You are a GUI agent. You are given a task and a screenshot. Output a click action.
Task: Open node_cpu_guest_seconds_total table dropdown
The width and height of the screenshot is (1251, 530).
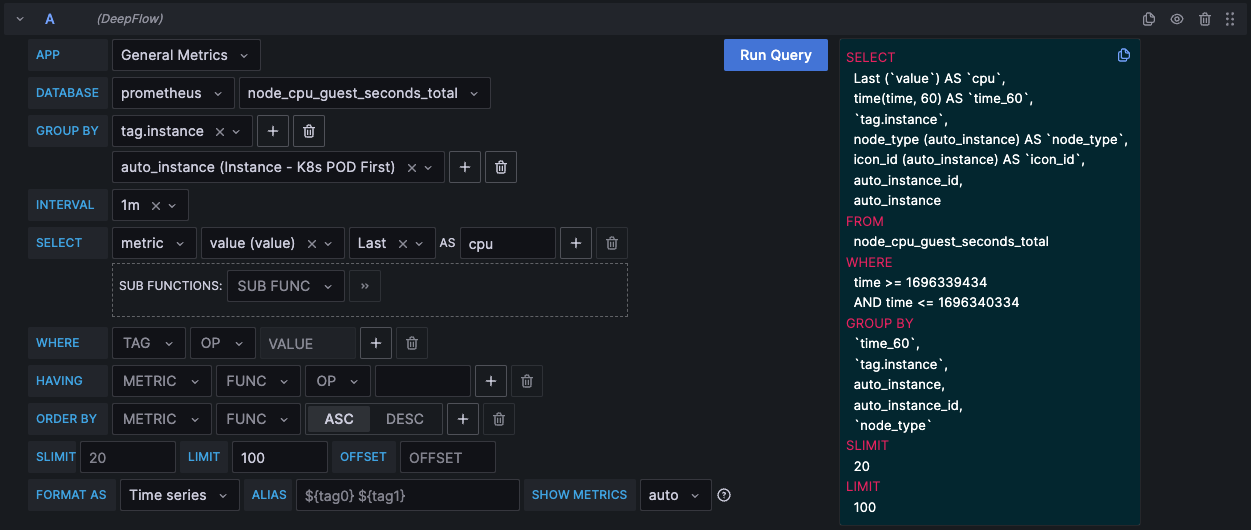tap(365, 93)
